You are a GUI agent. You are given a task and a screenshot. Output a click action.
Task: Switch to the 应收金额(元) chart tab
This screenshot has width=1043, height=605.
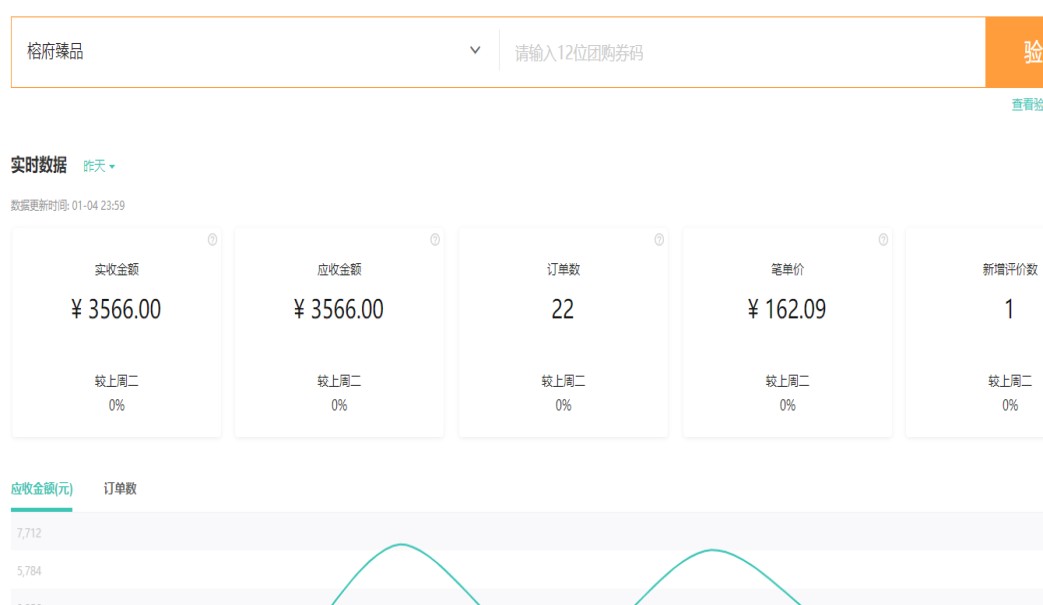click(41, 489)
